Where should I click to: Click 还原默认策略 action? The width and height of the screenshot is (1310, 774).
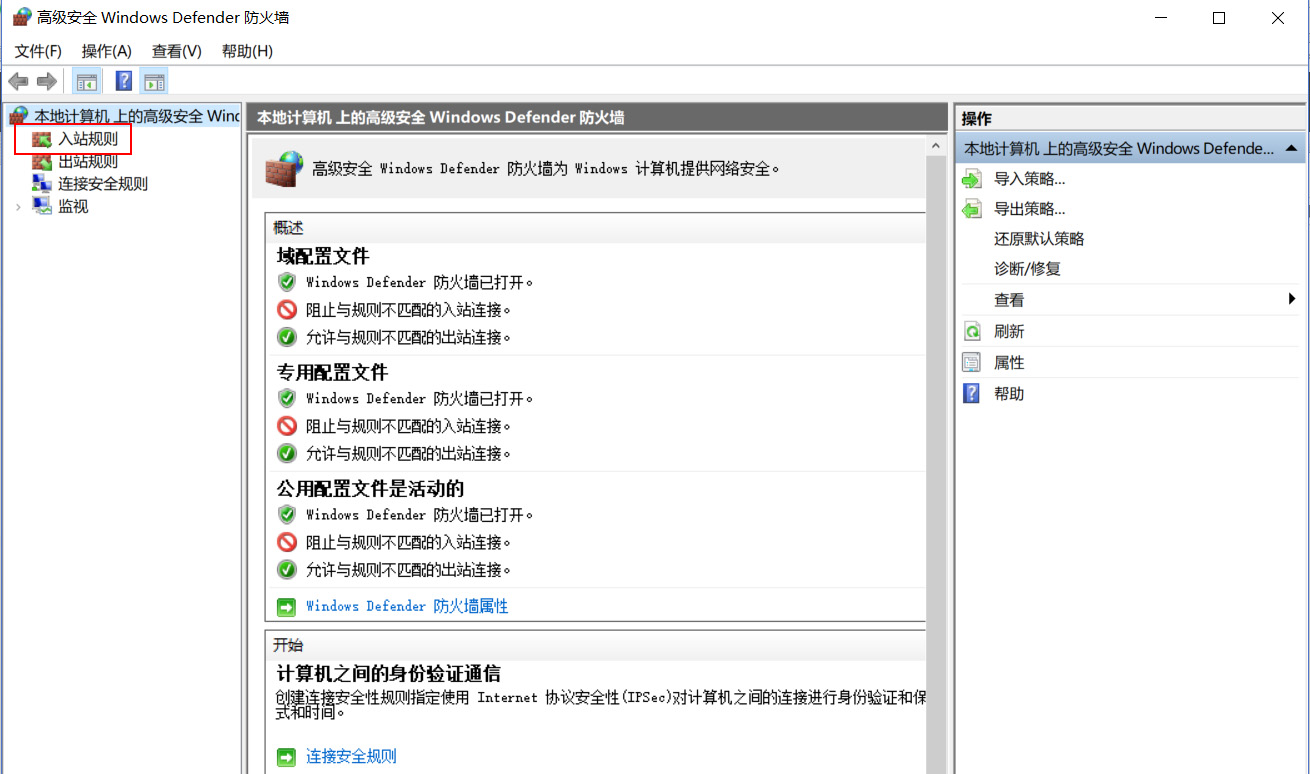coord(1039,239)
